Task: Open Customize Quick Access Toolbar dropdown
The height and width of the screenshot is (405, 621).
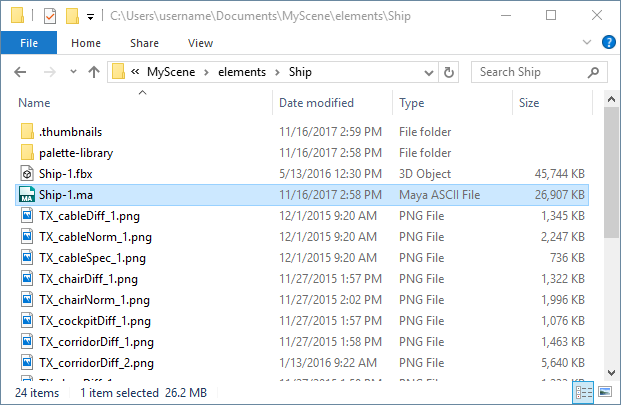Action: (x=91, y=17)
